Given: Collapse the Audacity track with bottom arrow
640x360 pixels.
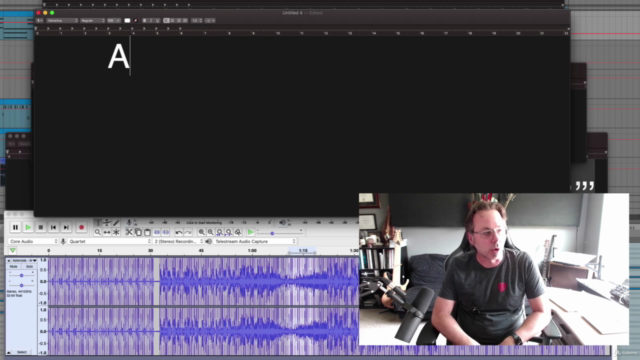Looking at the screenshot, I should coord(9,352).
